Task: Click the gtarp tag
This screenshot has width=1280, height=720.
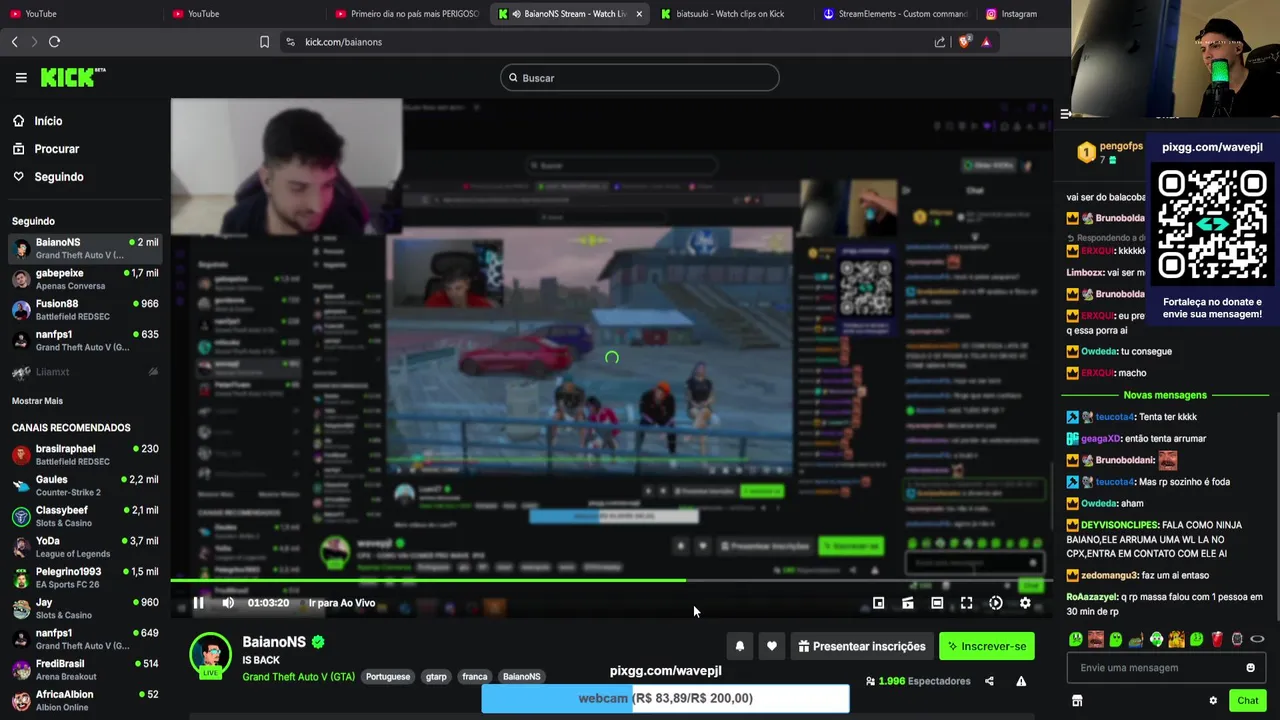Action: 436,677
